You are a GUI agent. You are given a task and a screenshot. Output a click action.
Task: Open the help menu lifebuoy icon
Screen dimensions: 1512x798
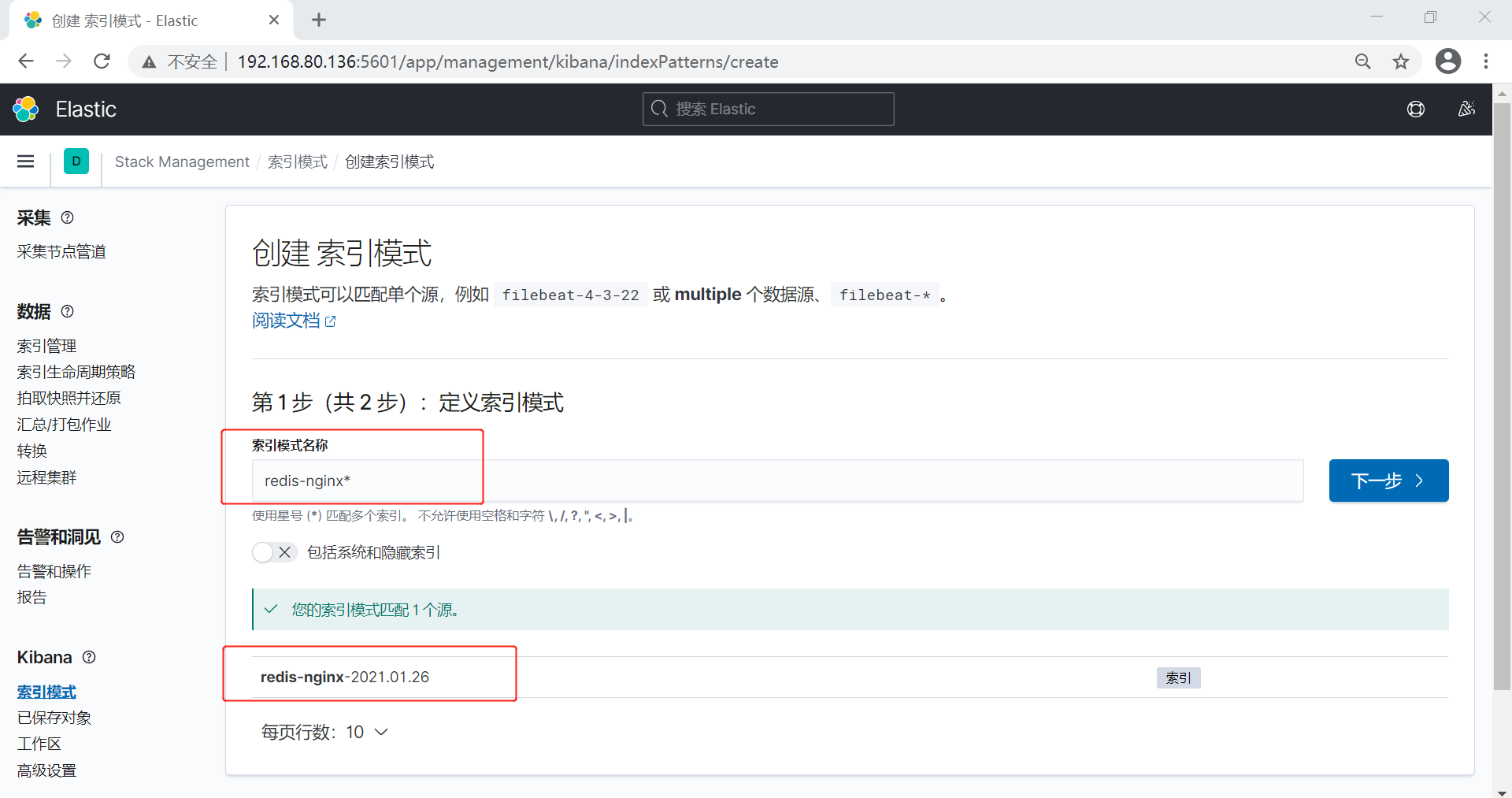pyautogui.click(x=1416, y=109)
